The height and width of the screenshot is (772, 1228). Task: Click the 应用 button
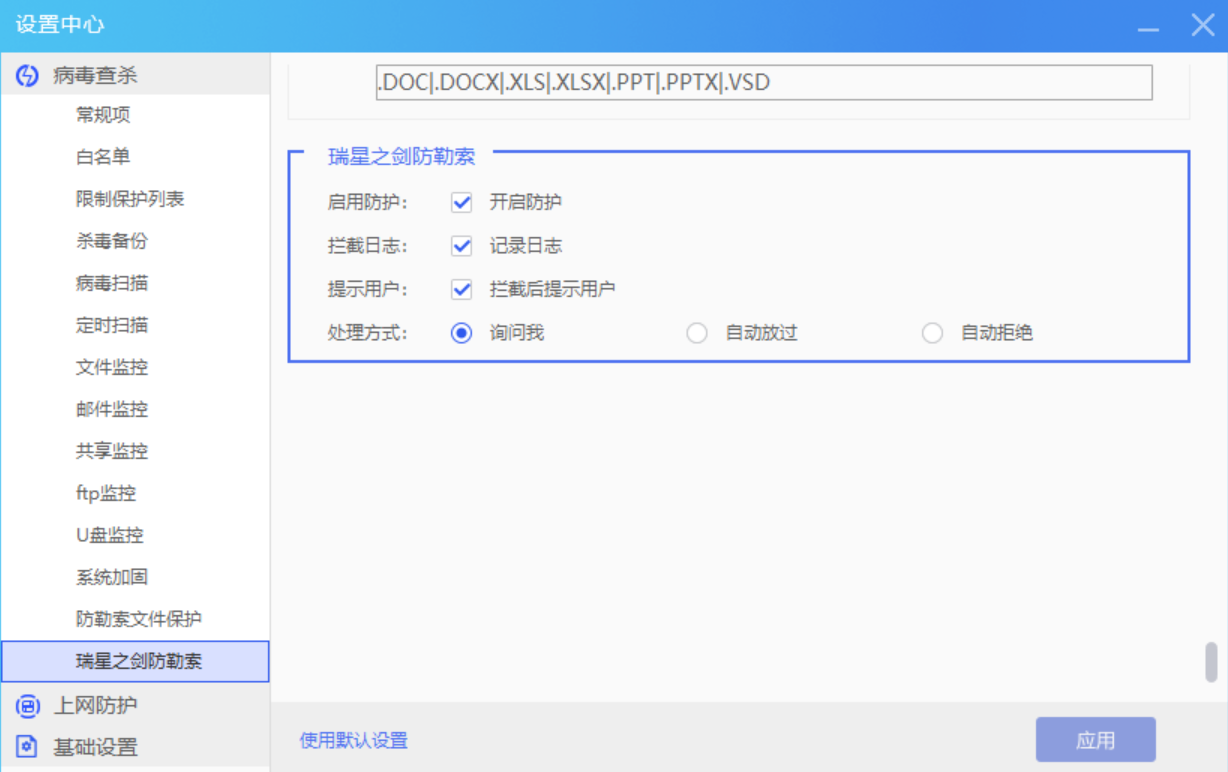coord(1095,740)
